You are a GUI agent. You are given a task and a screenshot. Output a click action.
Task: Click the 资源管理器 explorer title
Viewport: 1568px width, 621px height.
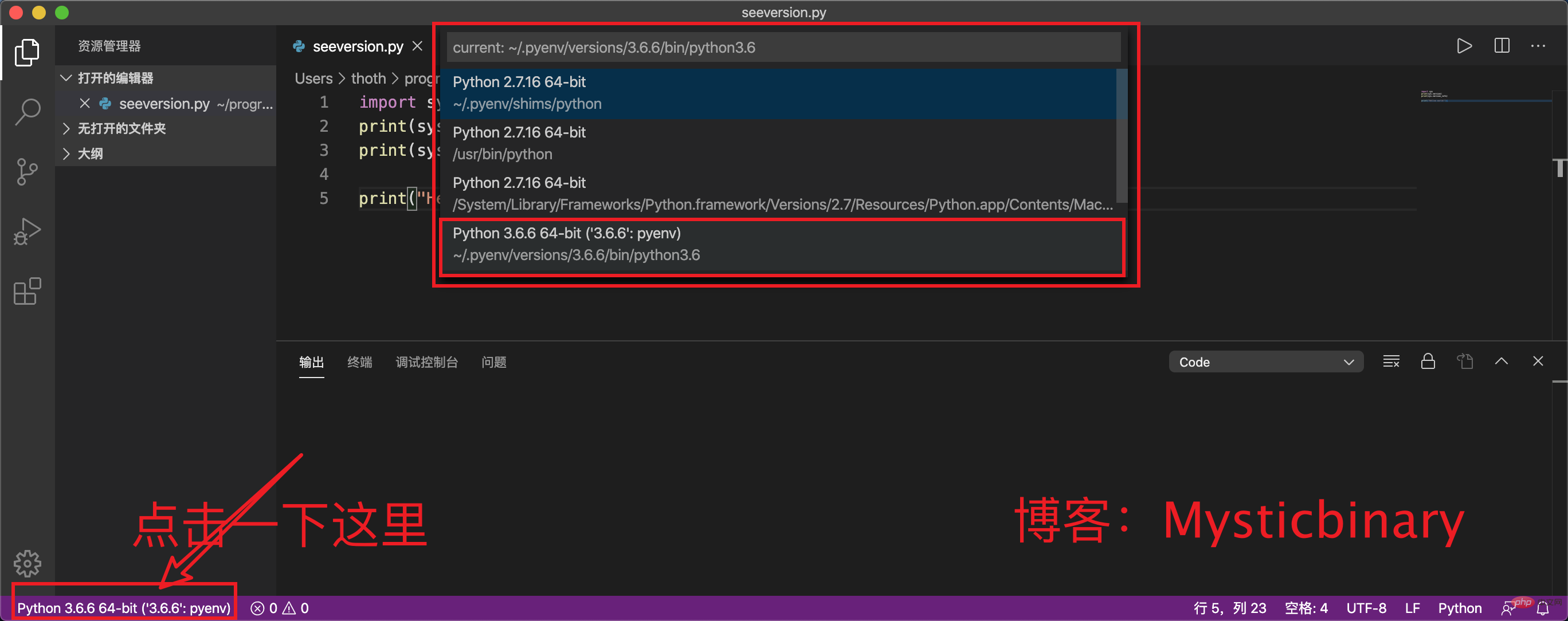point(109,46)
